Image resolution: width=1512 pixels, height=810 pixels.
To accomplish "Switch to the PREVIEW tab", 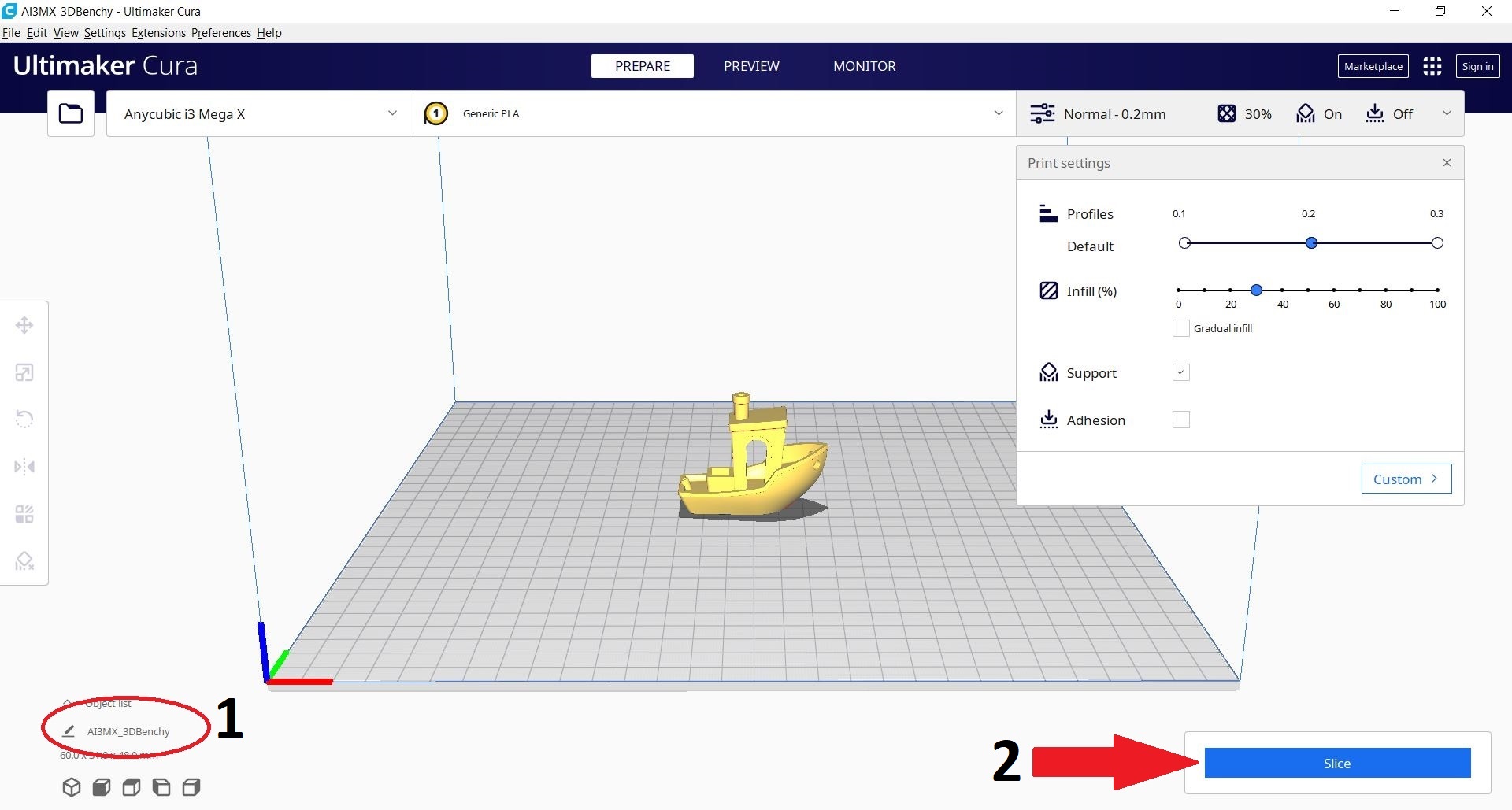I will (x=751, y=66).
